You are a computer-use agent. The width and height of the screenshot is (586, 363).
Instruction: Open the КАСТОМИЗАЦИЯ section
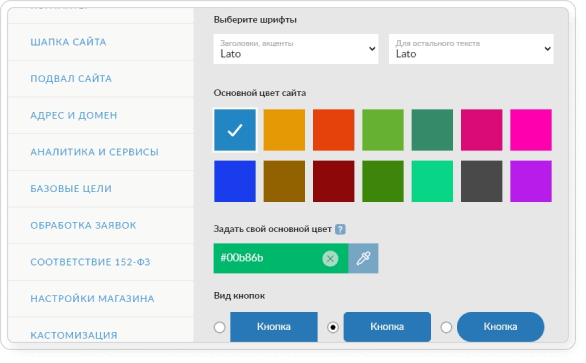(101, 330)
